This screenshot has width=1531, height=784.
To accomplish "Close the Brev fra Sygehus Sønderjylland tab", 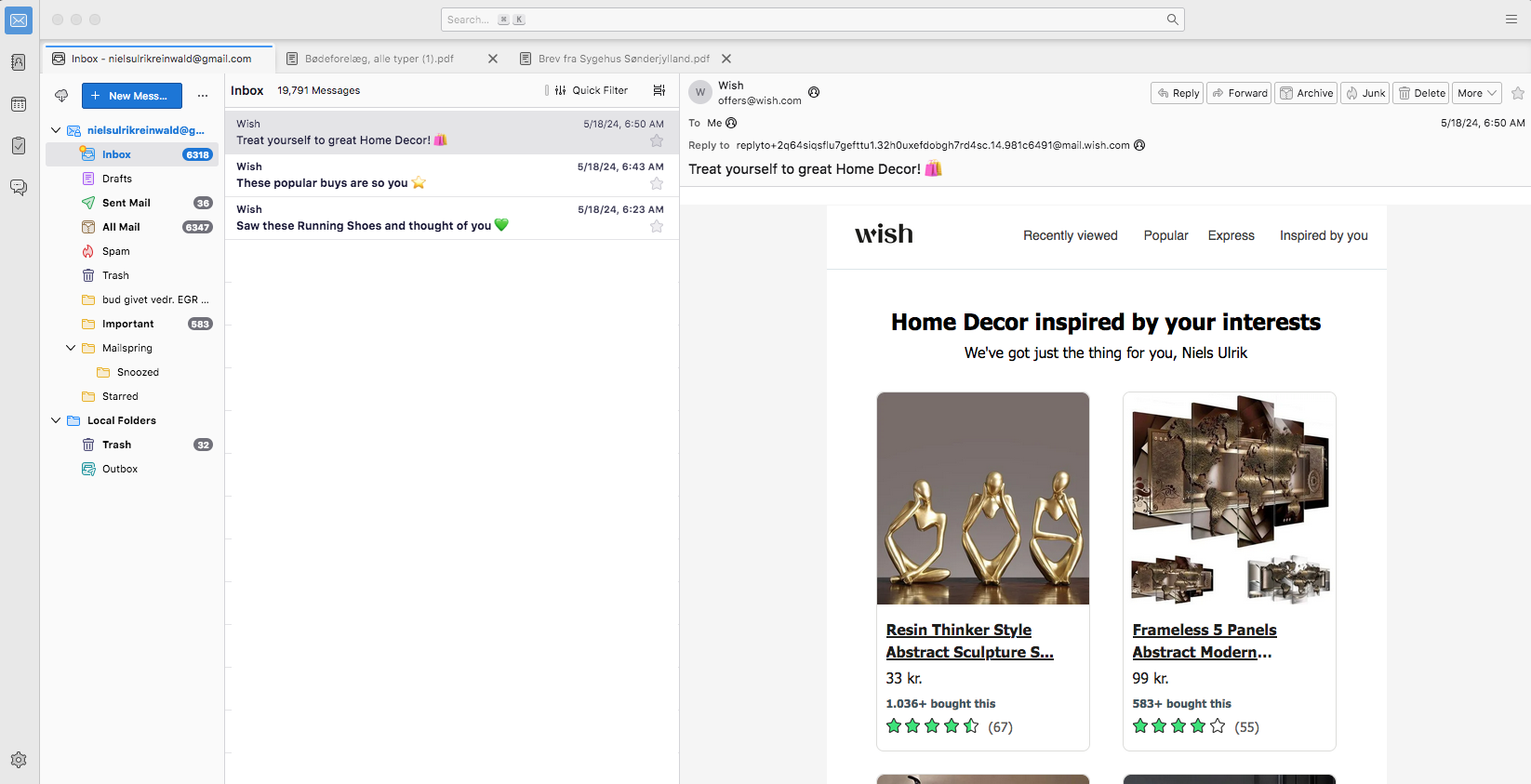I will click(726, 59).
